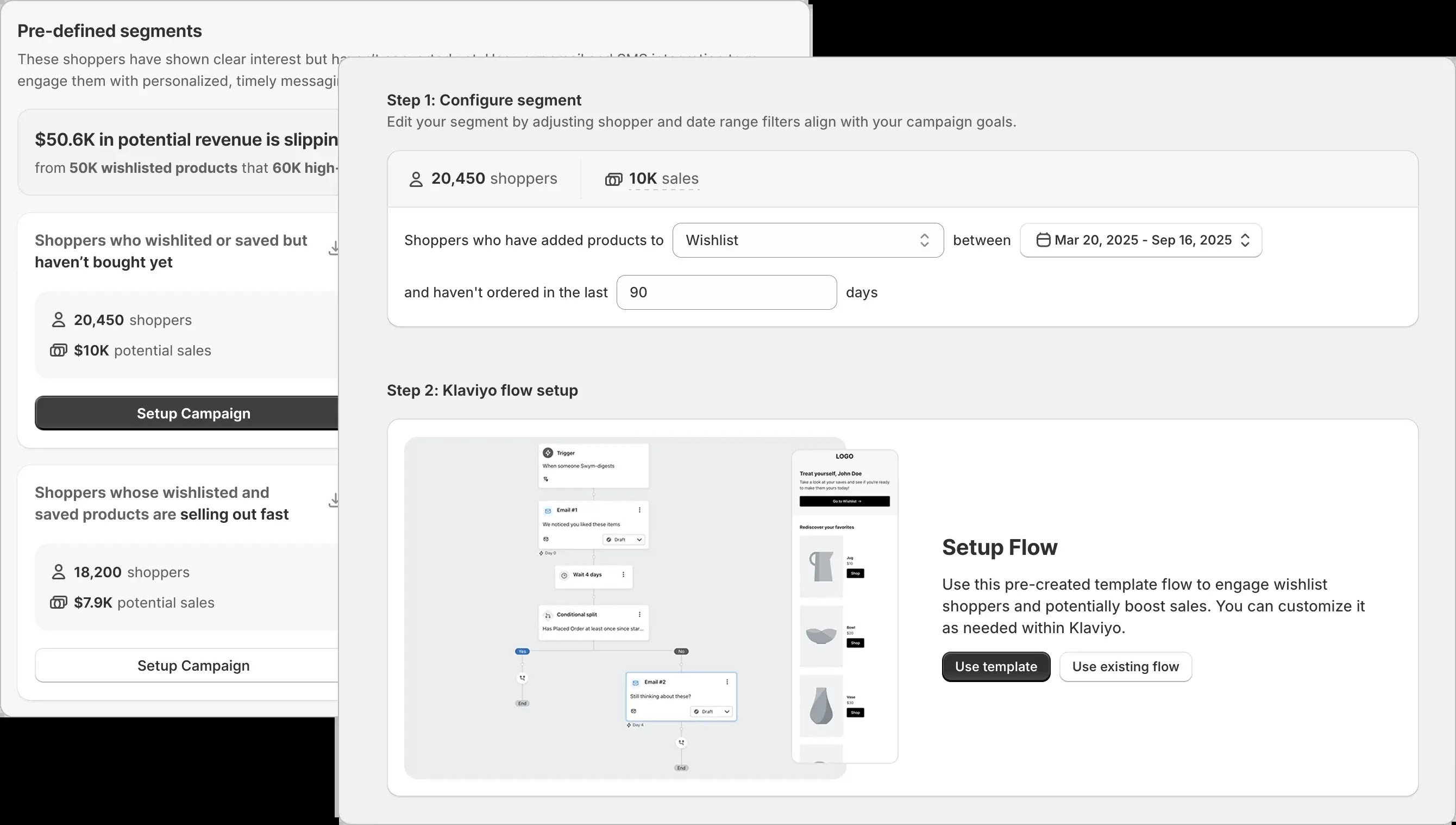
Task: Open the Mar 20 - Sep 16 date range selector
Action: pos(1140,240)
